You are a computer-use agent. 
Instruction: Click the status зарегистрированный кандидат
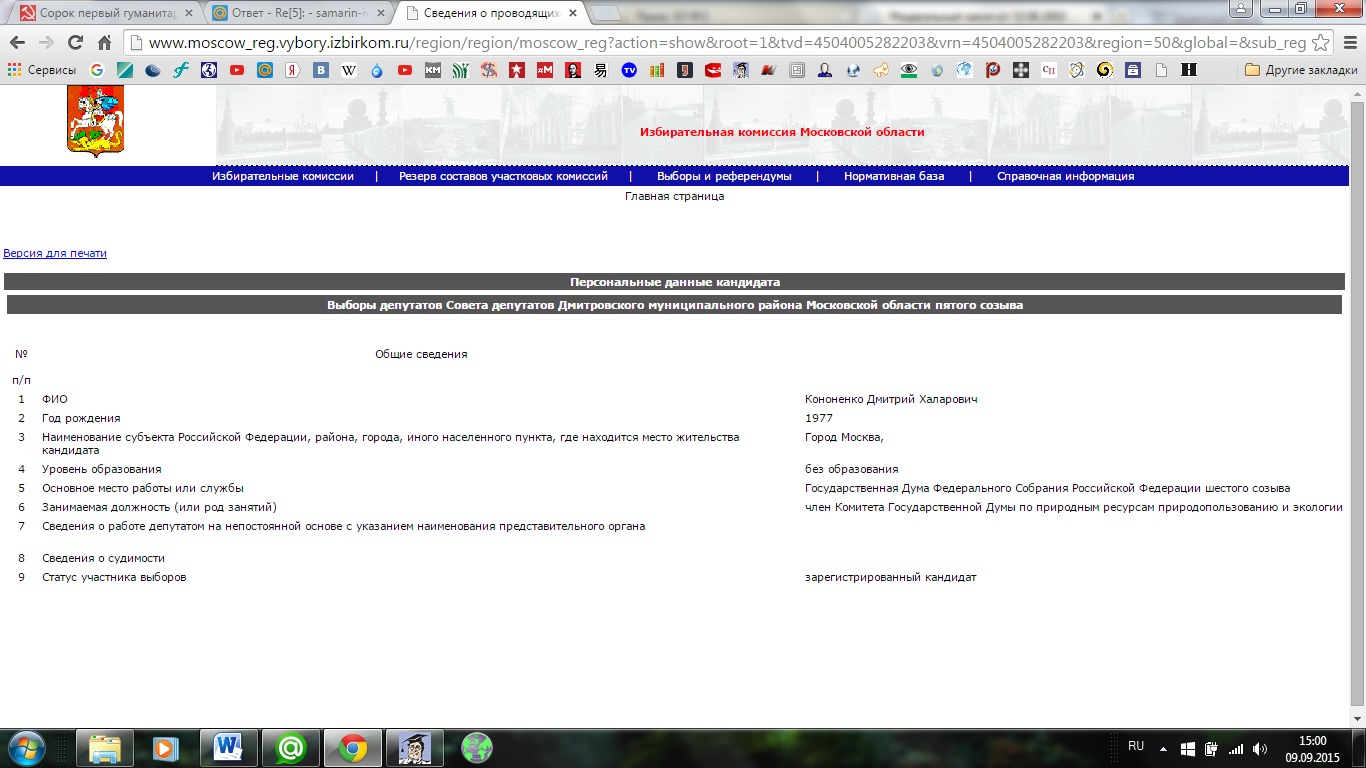[x=891, y=577]
